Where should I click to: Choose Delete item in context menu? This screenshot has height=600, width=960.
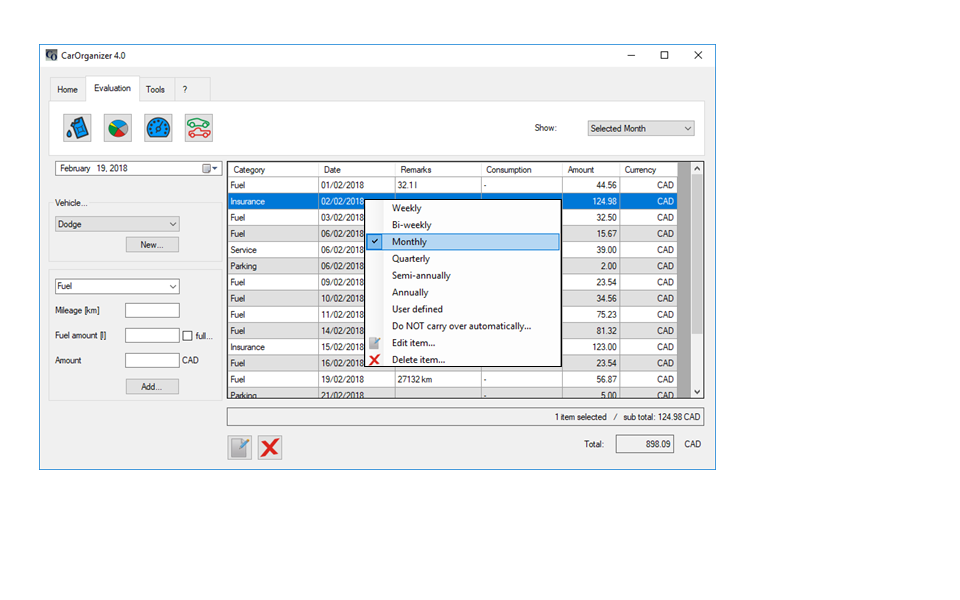pos(418,360)
